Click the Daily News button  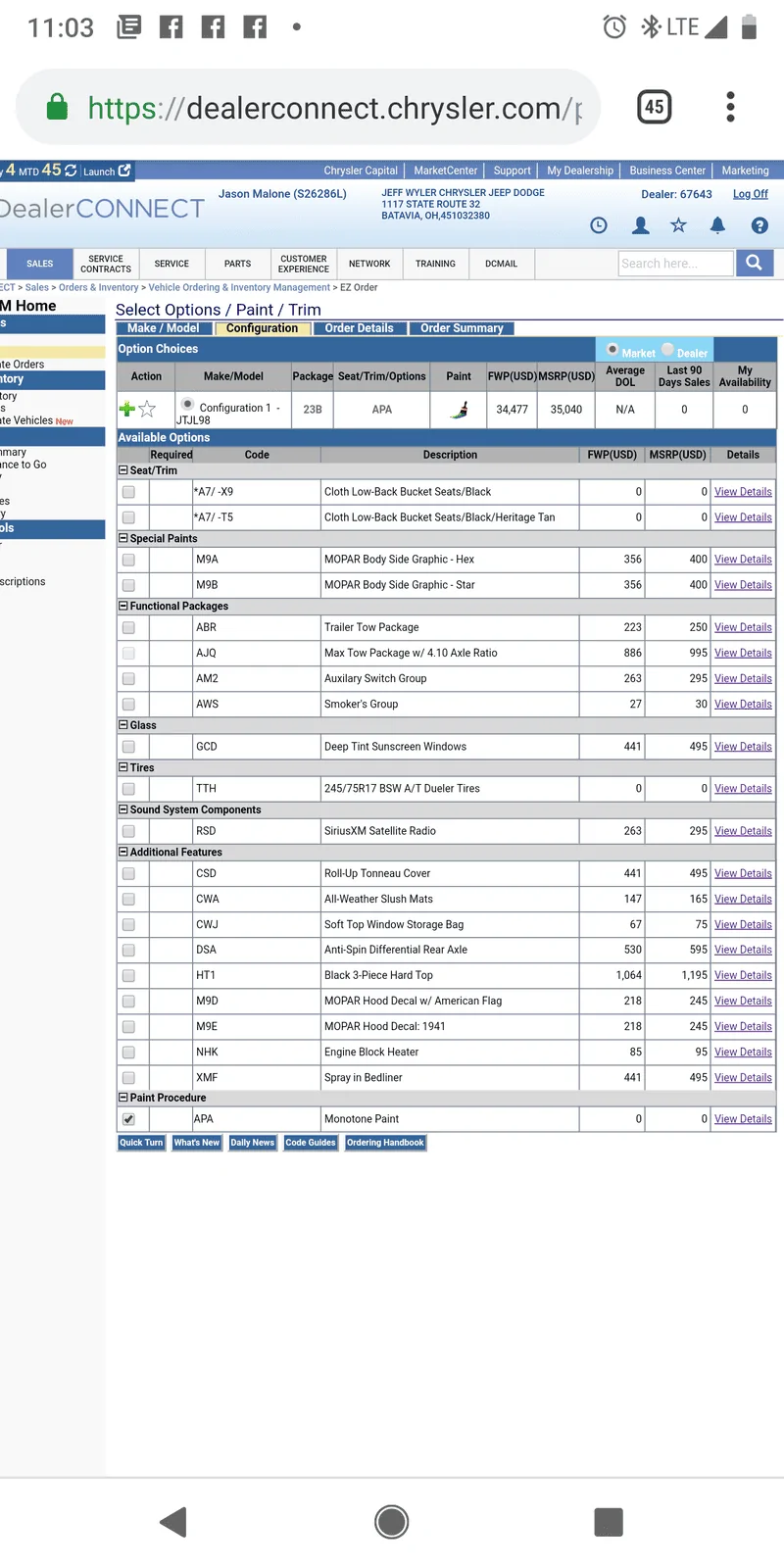coord(253,1143)
